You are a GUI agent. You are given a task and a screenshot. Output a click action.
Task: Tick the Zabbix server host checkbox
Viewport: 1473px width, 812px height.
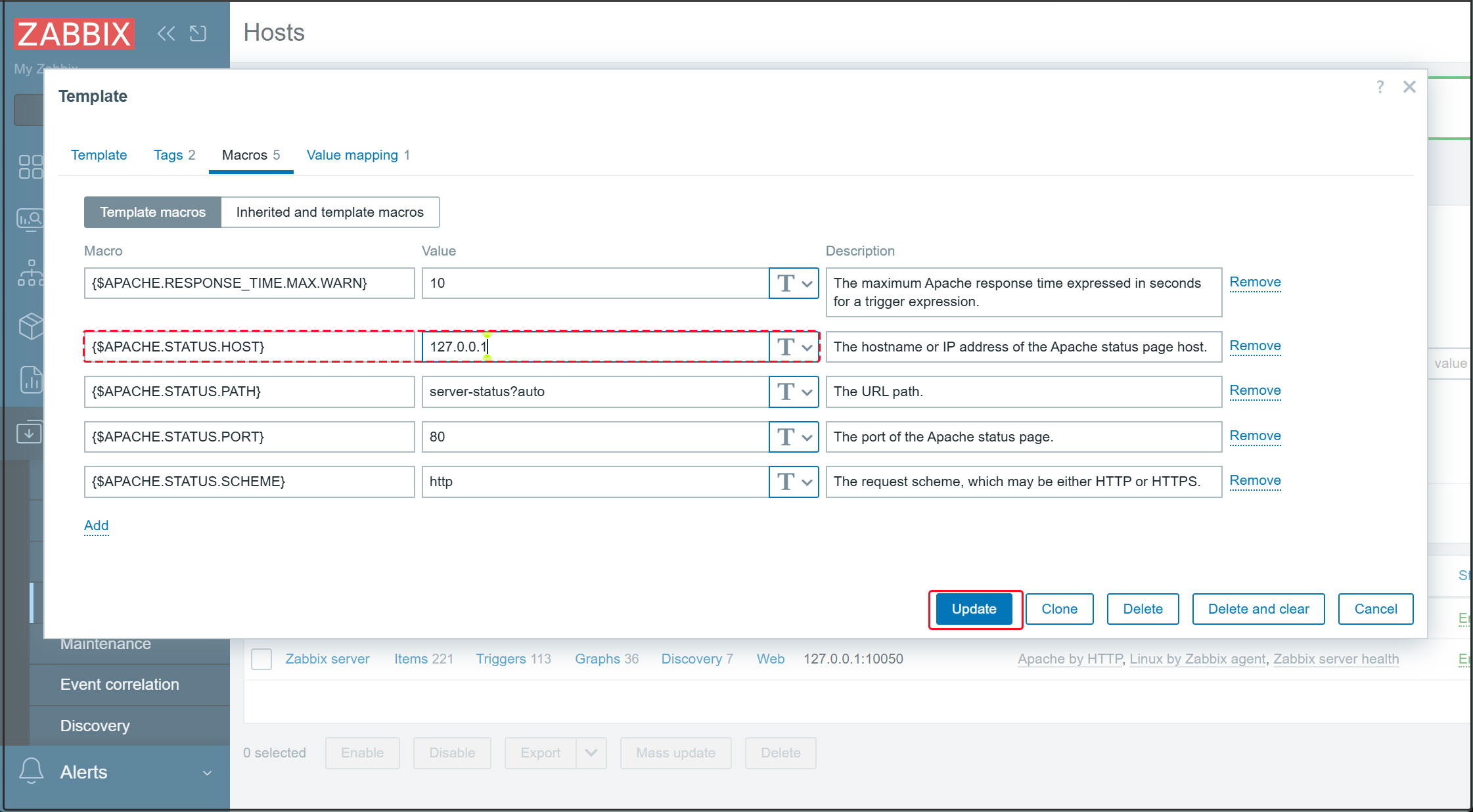pyautogui.click(x=261, y=659)
